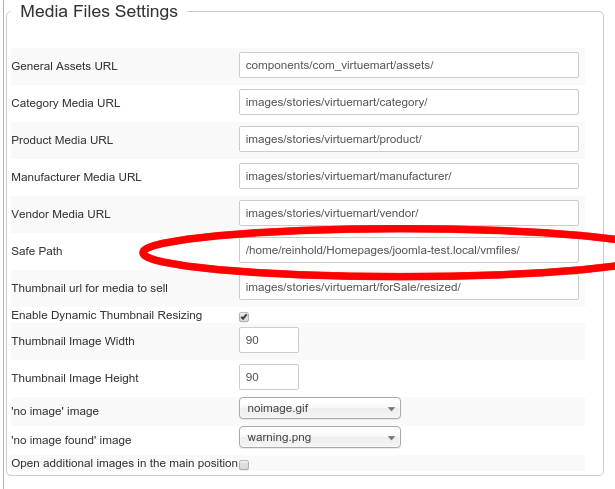The width and height of the screenshot is (615, 489).
Task: Click the Thumbnail Image Width label
Action: click(x=72, y=341)
